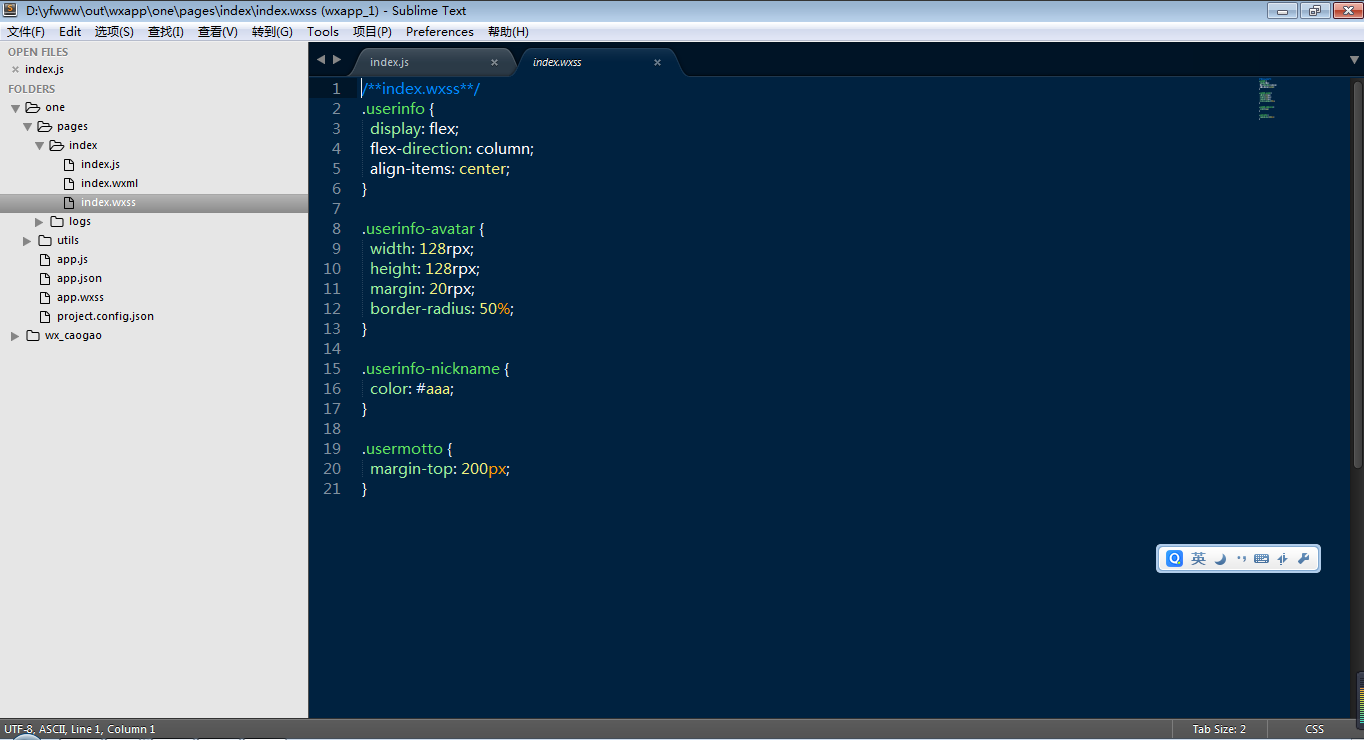
Task: Open app.wxss from the sidebar
Action: point(80,298)
